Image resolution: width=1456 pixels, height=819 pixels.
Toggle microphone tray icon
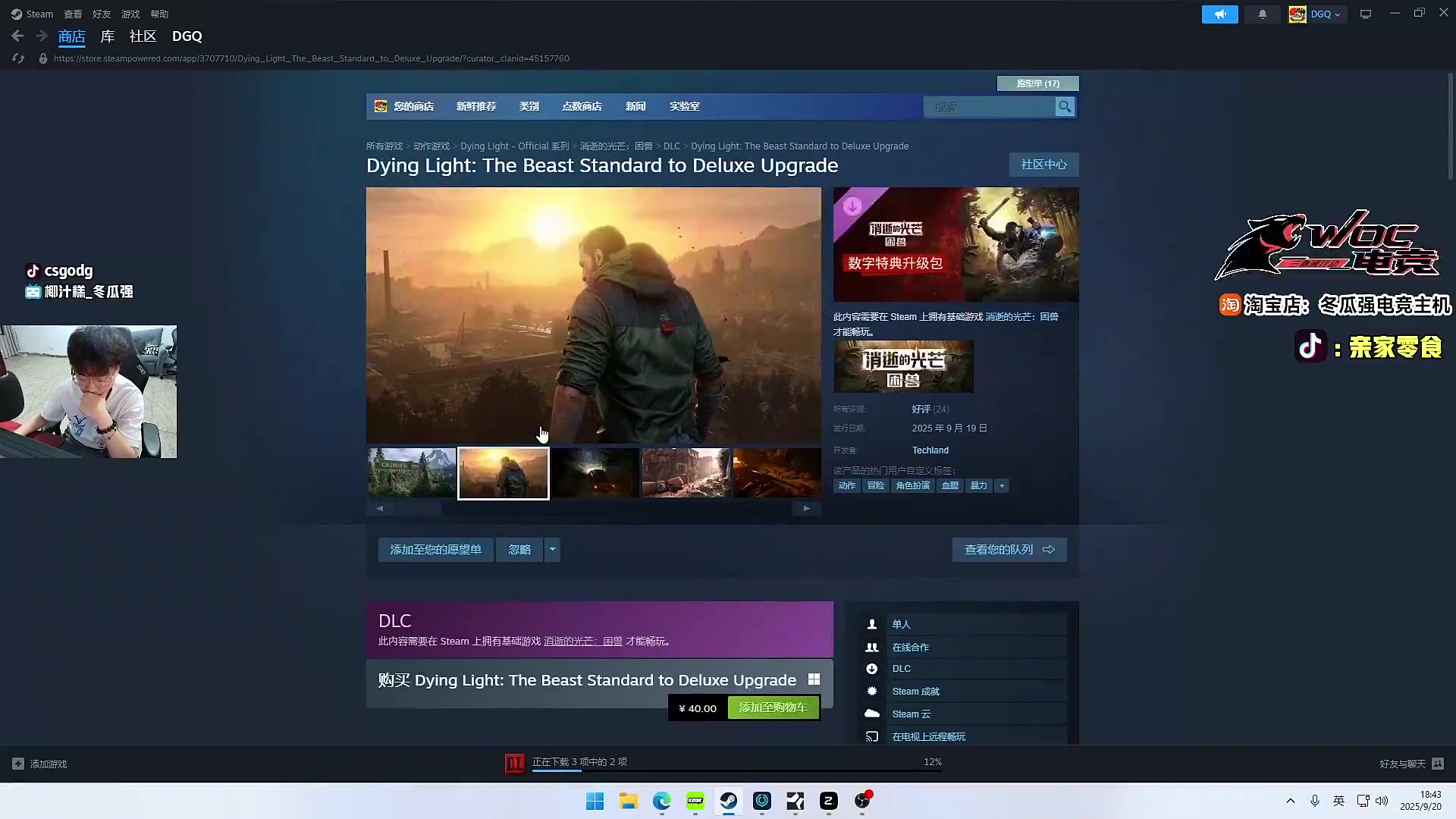1315,801
